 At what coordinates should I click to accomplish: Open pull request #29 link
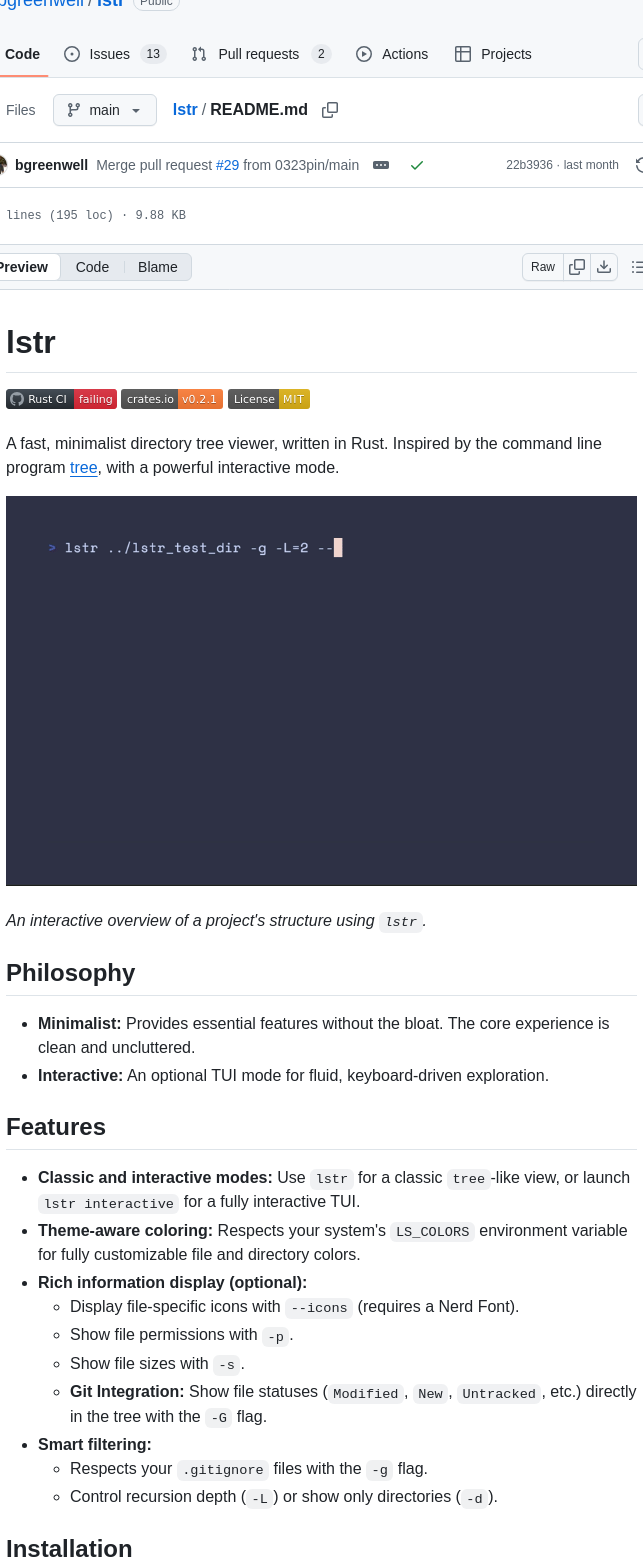(227, 165)
